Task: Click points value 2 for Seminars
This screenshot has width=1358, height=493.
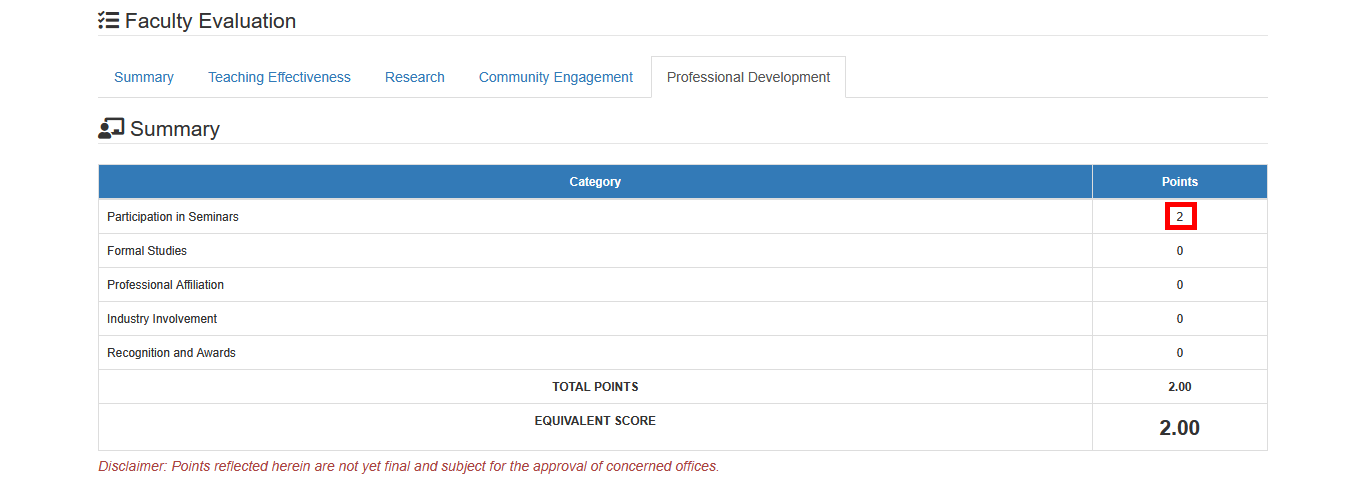Action: (x=1180, y=216)
